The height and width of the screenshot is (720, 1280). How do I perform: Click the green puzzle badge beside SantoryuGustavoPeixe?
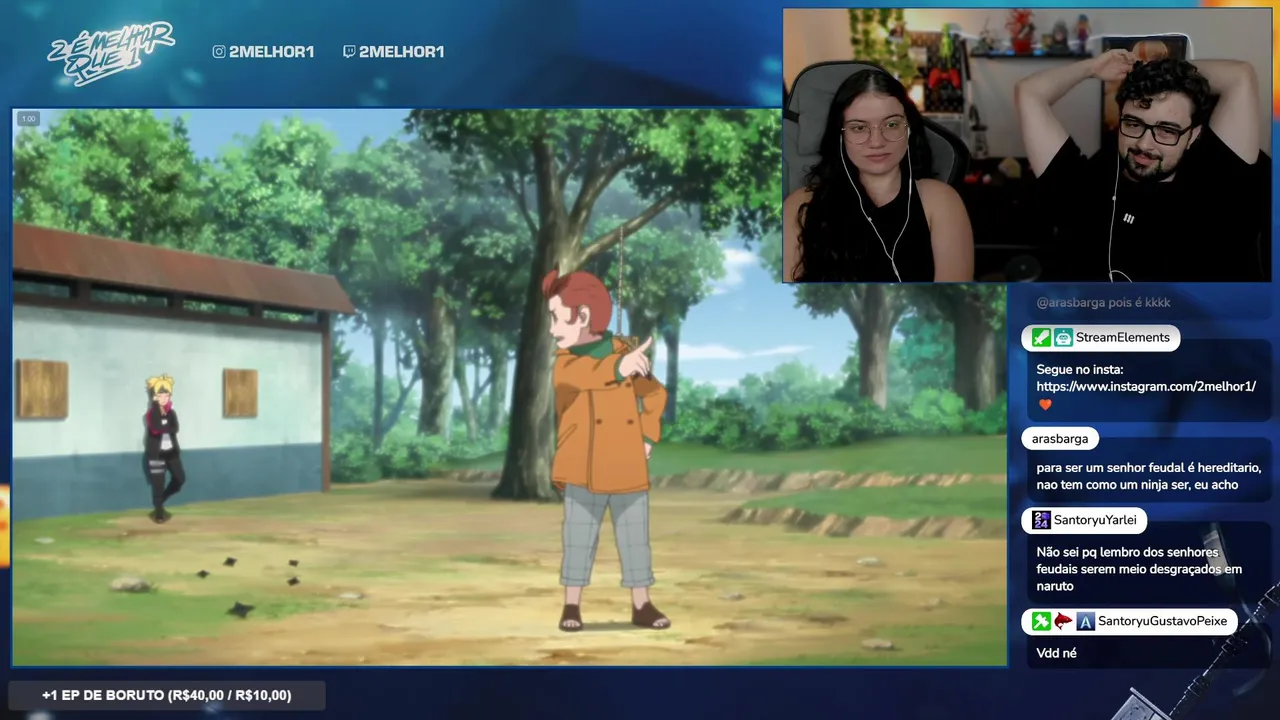coord(1041,622)
